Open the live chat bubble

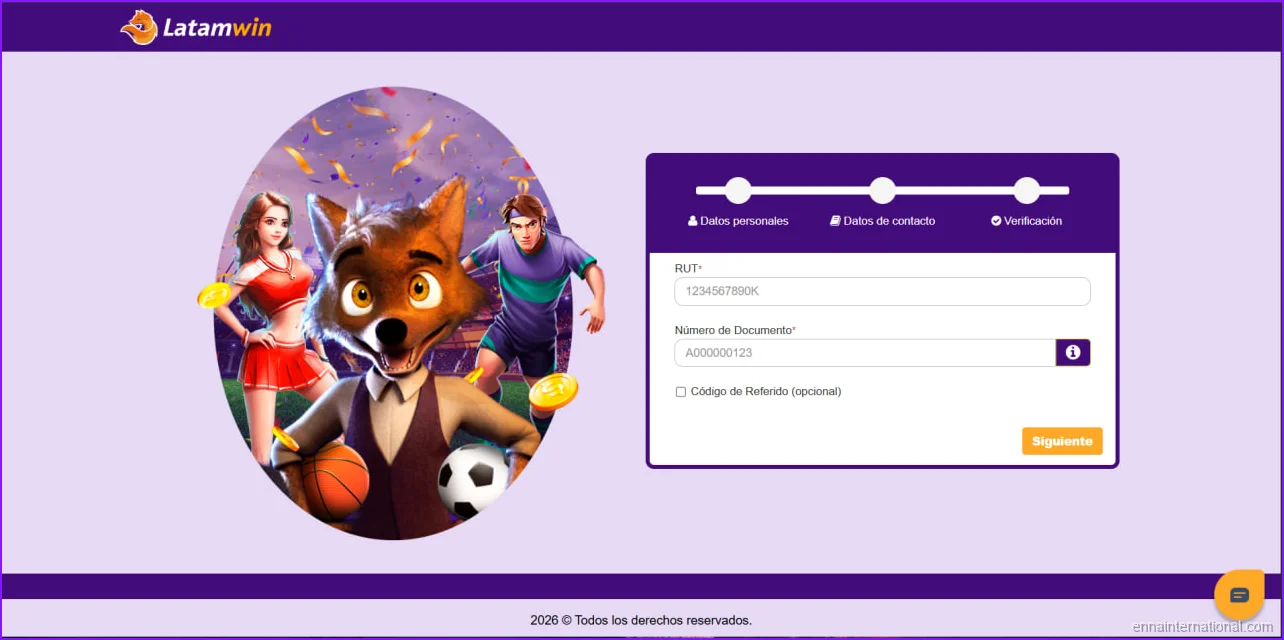pos(1239,595)
